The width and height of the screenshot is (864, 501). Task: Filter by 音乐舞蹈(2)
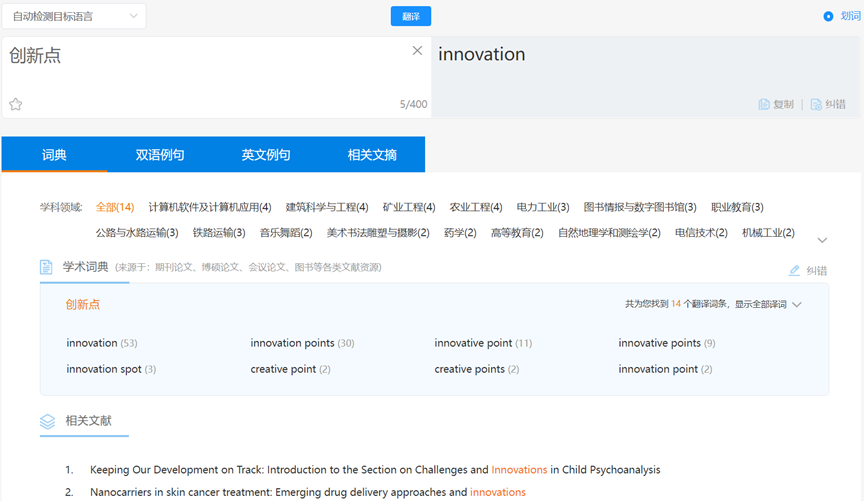[286, 233]
